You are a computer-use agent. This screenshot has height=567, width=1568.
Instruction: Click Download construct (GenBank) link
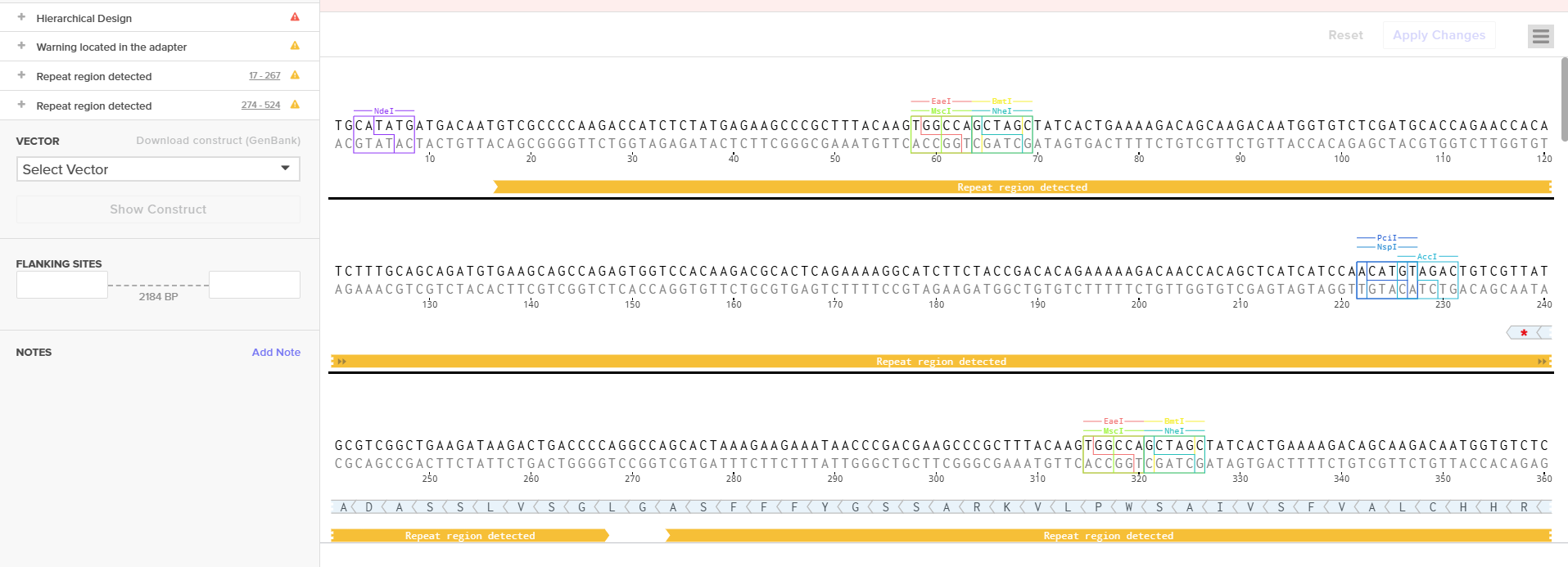(x=218, y=141)
